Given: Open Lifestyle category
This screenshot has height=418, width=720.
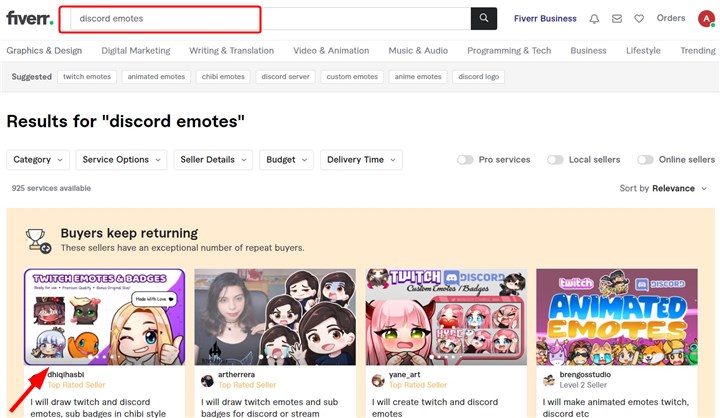Looking at the screenshot, I should 643,51.
